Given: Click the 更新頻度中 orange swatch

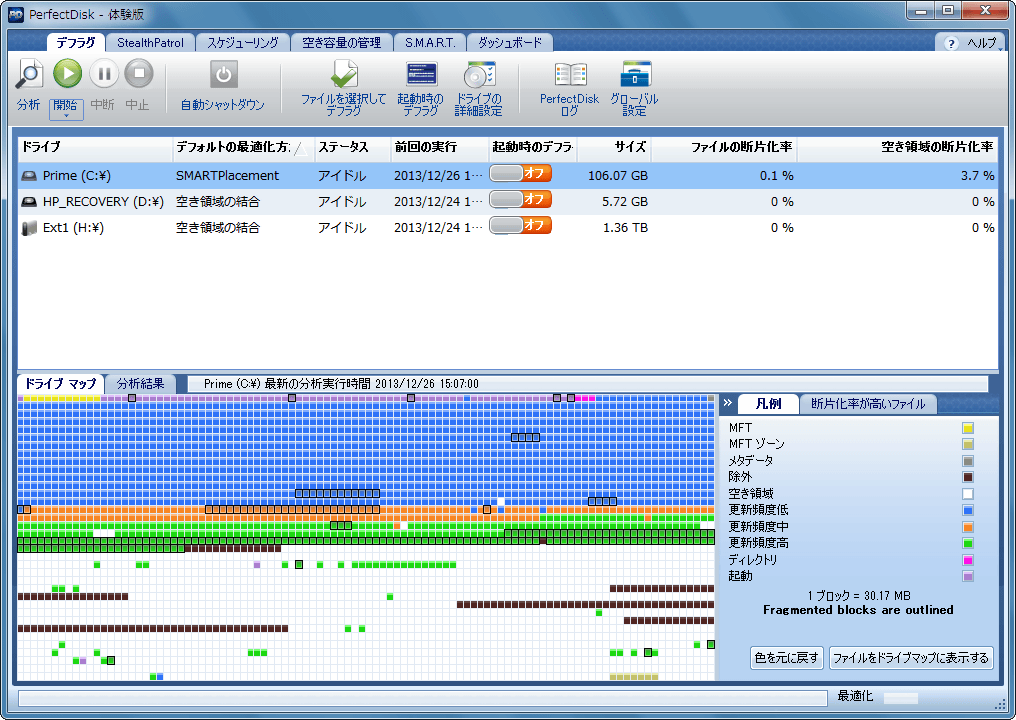Looking at the screenshot, I should (967, 527).
